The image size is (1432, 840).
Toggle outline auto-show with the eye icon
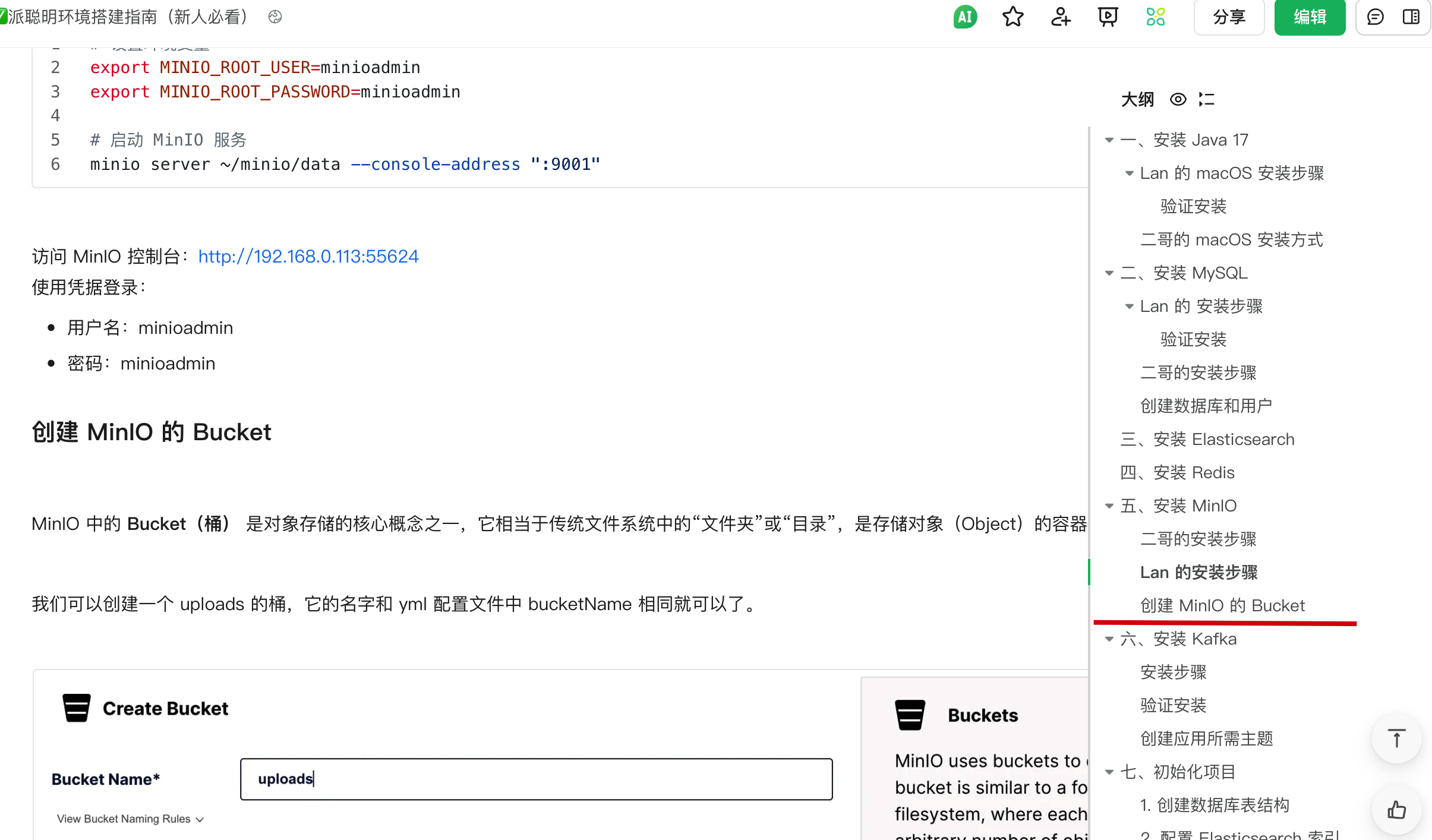click(1177, 99)
